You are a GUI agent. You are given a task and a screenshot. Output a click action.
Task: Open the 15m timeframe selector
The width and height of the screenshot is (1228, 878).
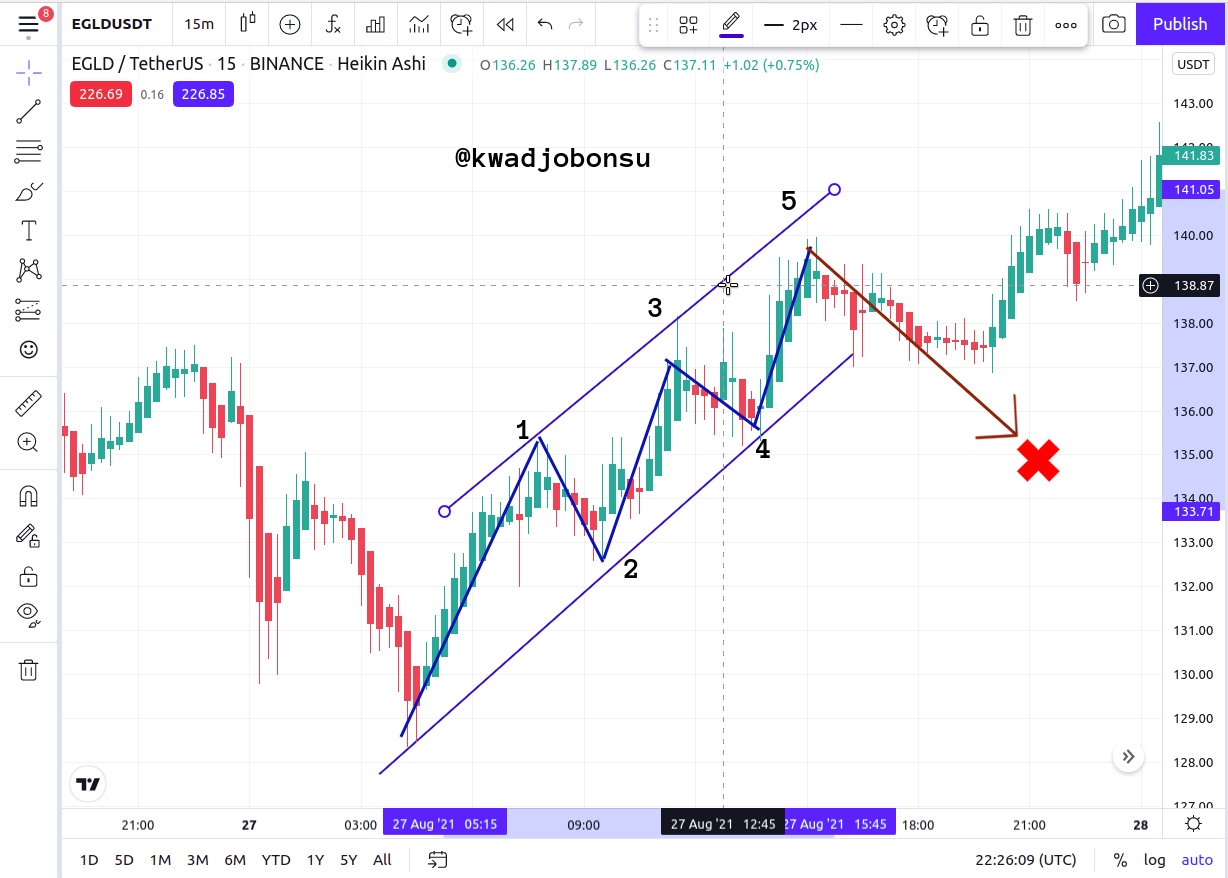(x=199, y=24)
